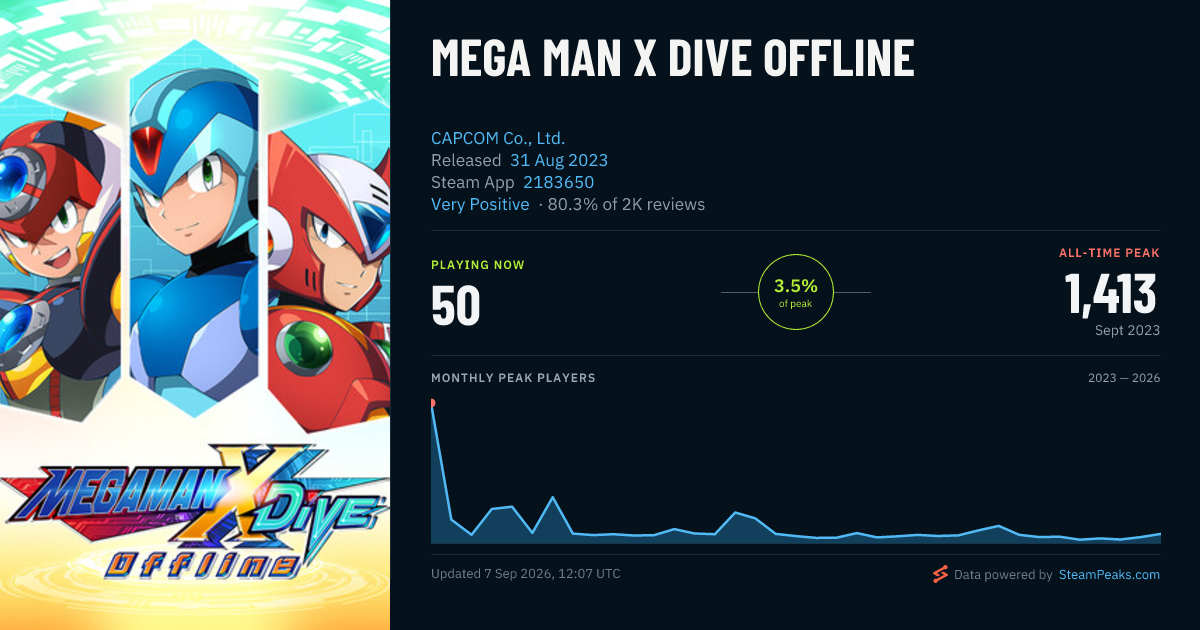Click the Steam App ID 2183650

click(x=558, y=182)
